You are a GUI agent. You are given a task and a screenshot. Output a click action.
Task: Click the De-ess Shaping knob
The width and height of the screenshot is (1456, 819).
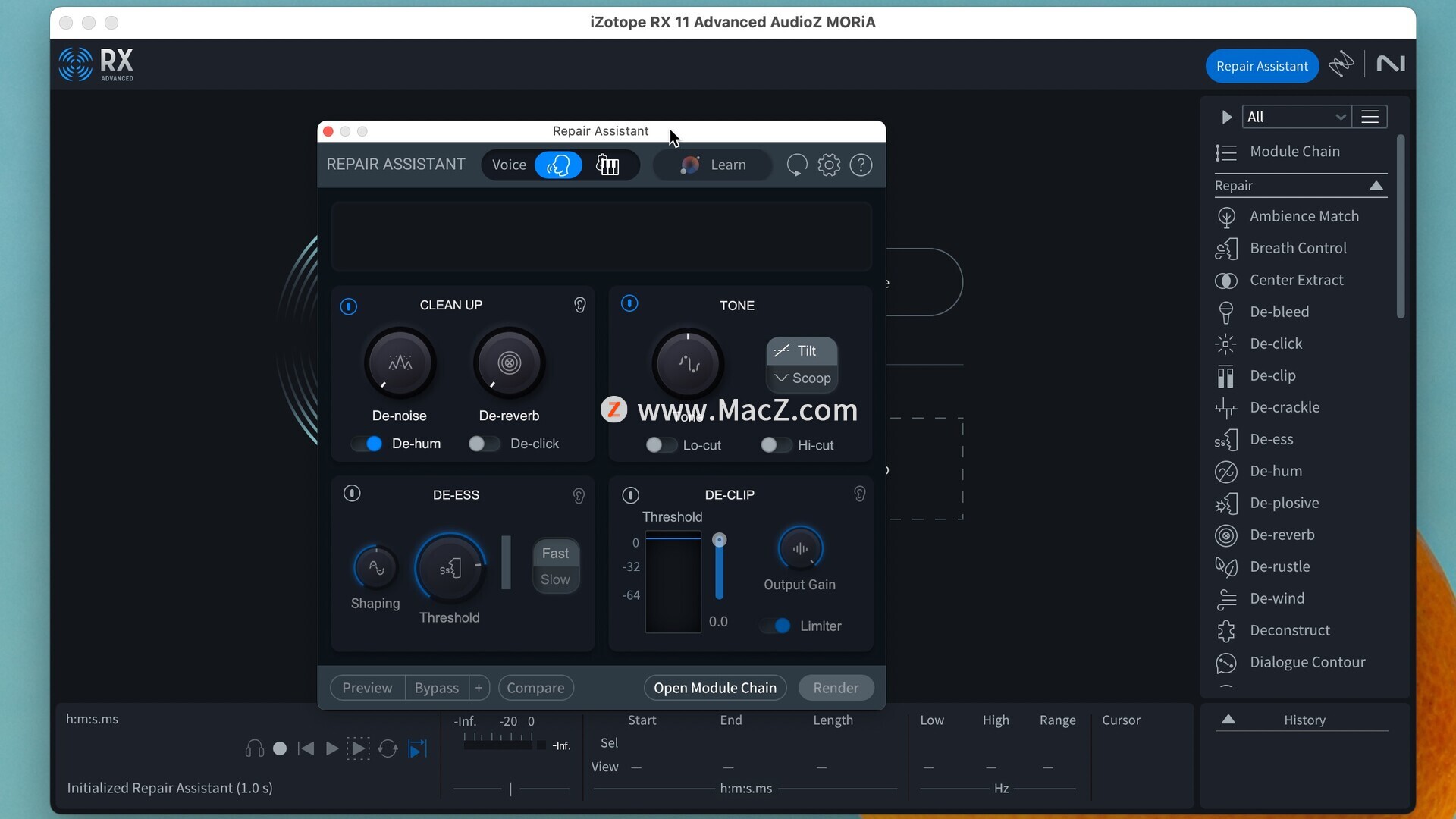tap(375, 567)
